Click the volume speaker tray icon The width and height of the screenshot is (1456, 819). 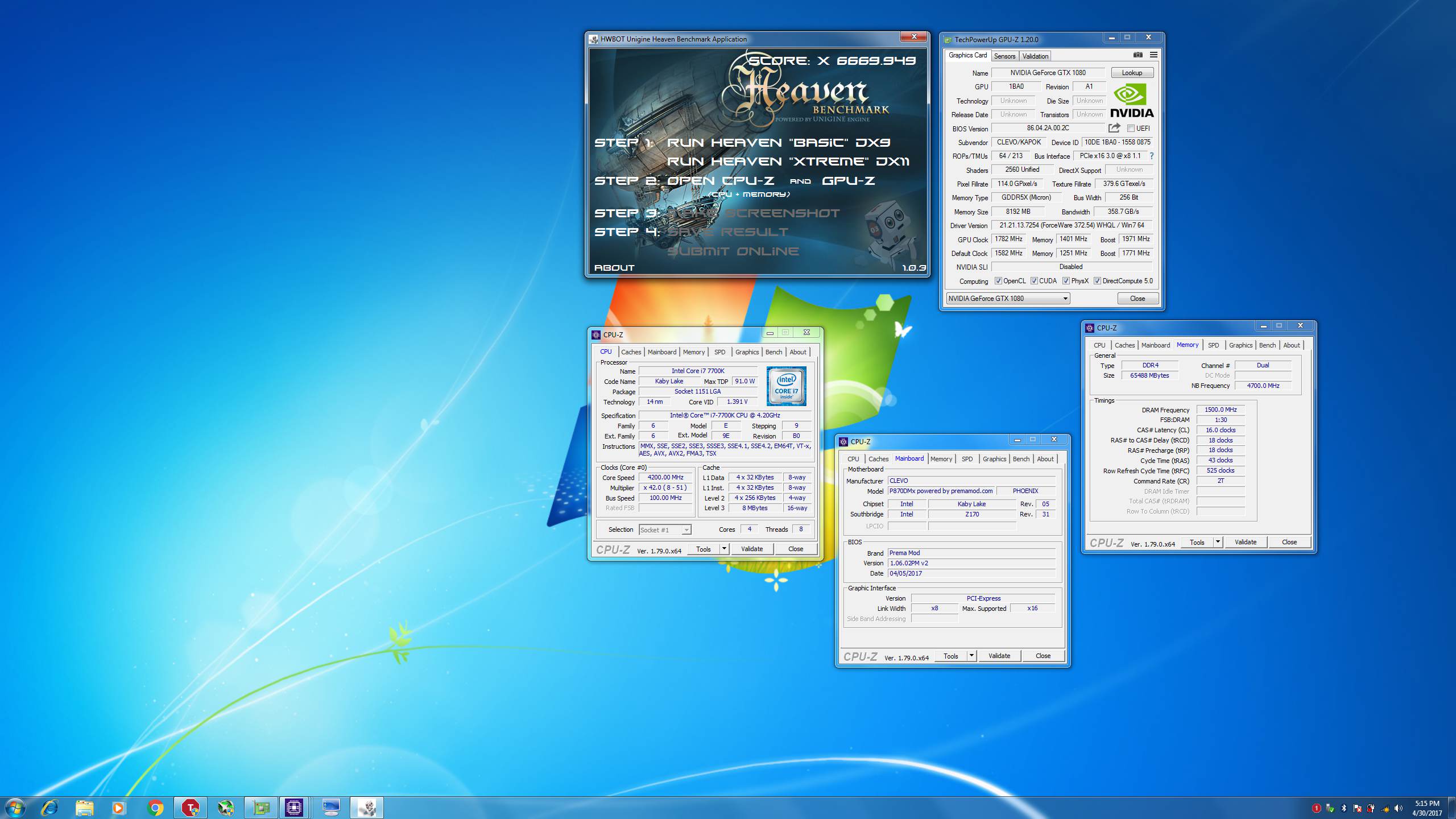tap(1399, 808)
